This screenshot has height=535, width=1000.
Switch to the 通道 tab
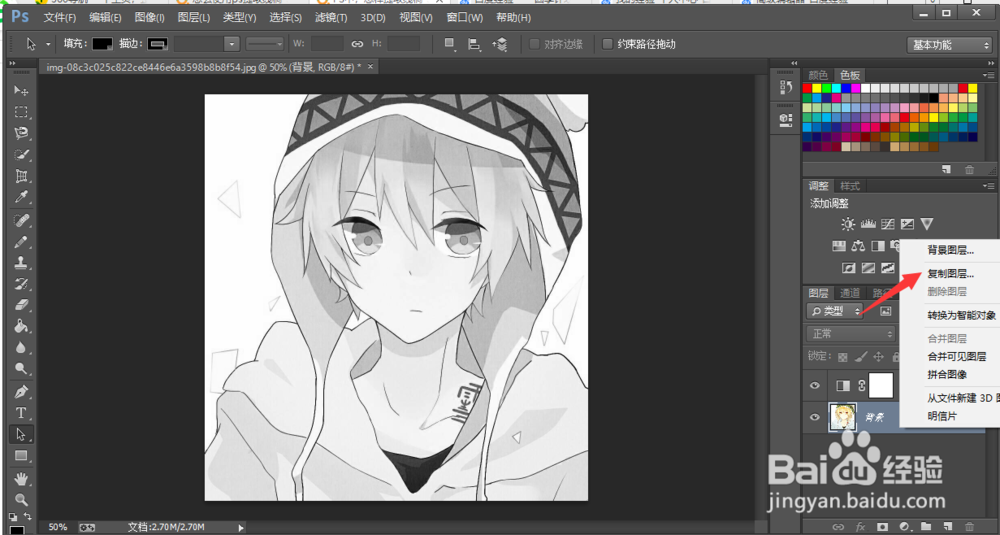tap(849, 293)
